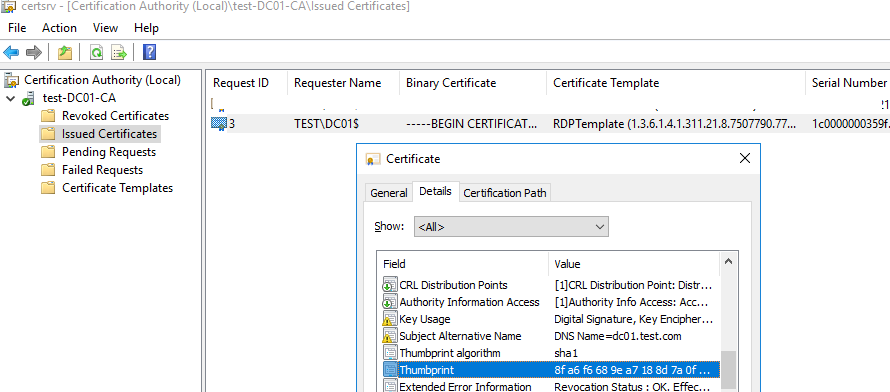890x392 pixels.
Task: Select the Revoked Certificates label
Action: [115, 116]
